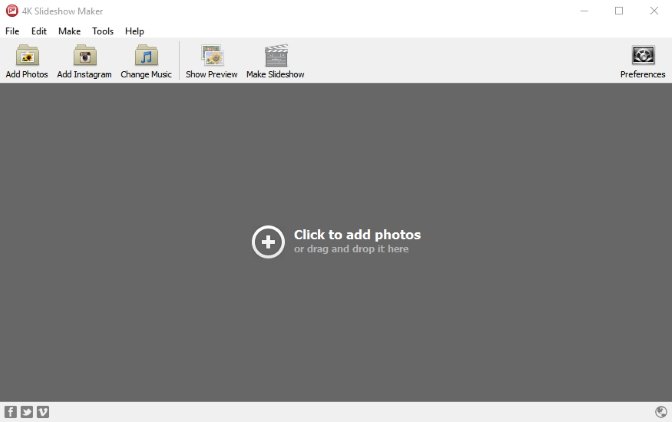
Task: Open Preferences from the toolbar
Action: click(x=642, y=61)
